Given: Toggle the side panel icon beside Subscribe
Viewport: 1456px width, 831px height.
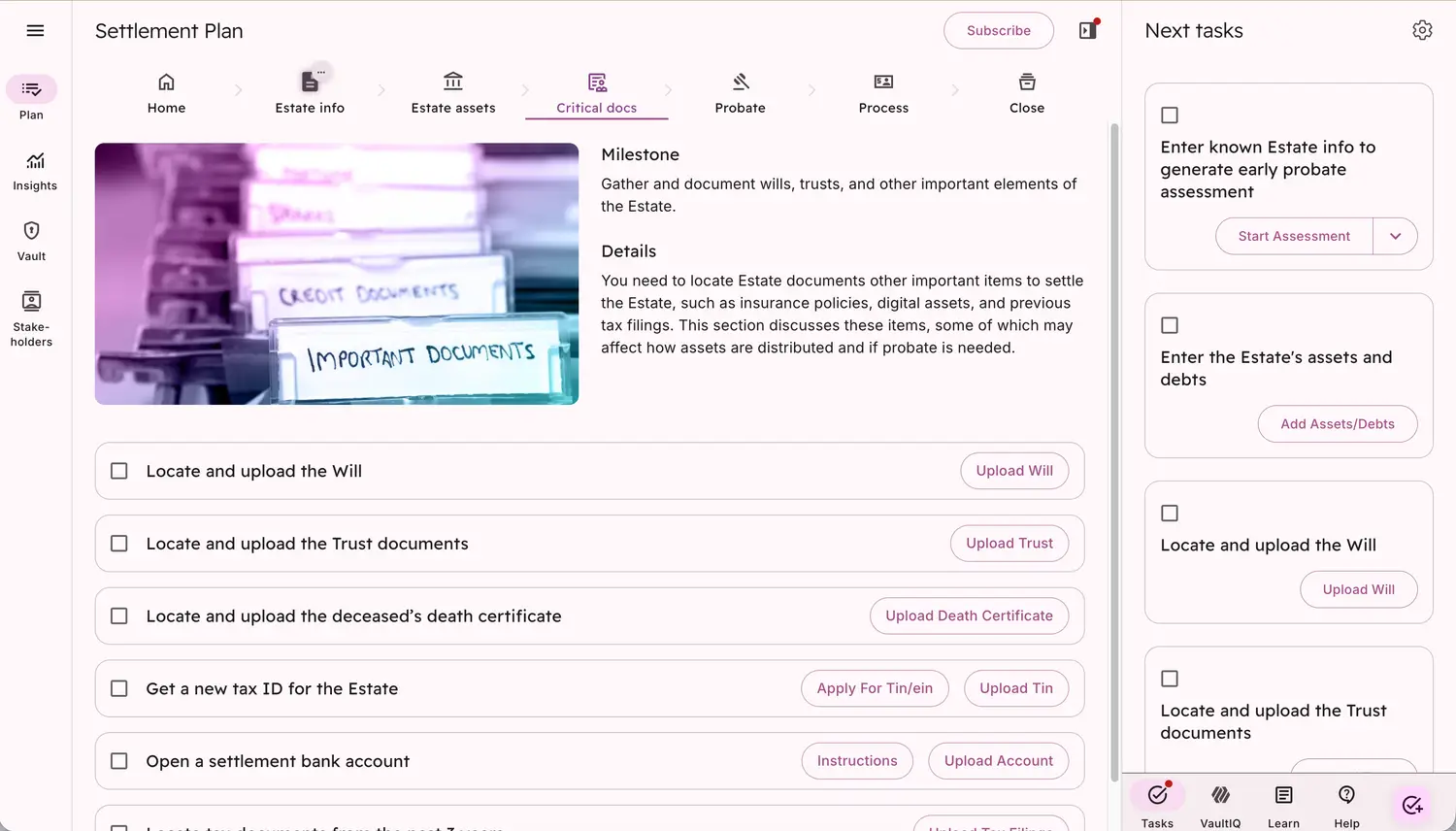Looking at the screenshot, I should 1088,30.
